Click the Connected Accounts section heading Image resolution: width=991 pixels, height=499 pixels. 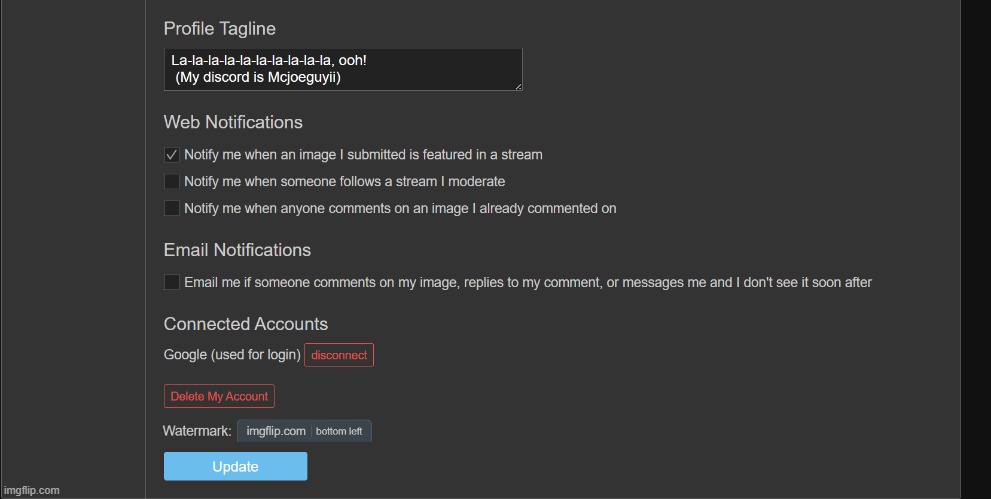(245, 324)
